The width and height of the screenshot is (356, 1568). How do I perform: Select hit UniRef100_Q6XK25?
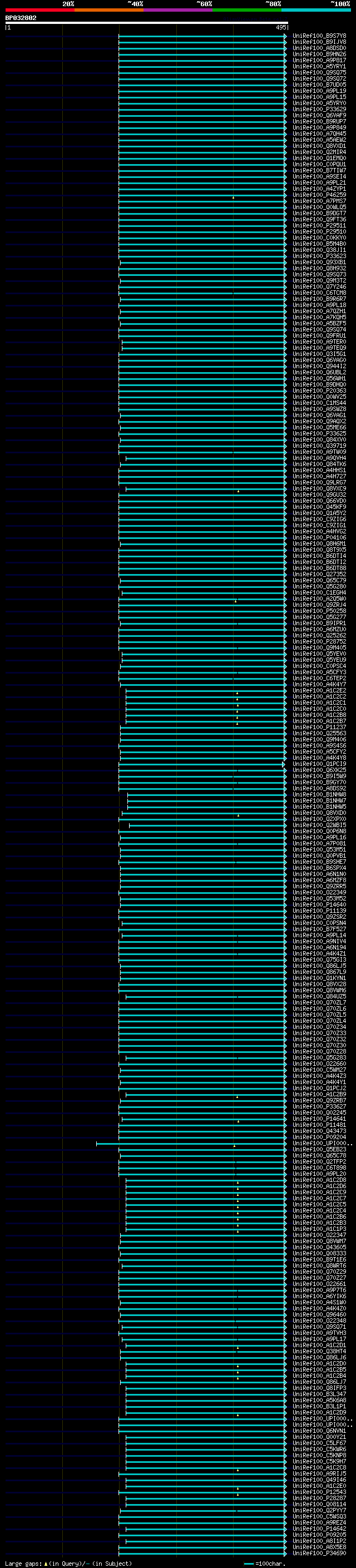[319, 770]
